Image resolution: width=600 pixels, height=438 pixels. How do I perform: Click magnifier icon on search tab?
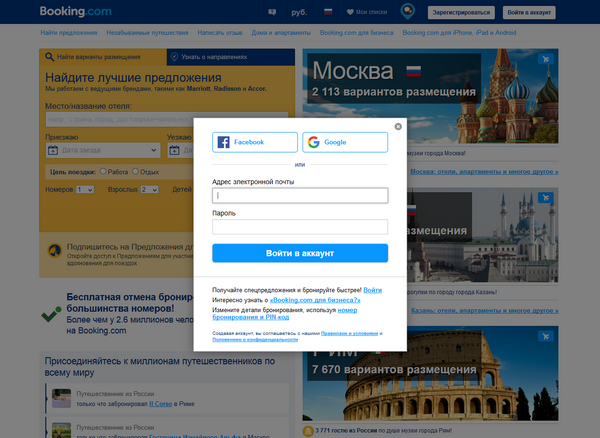point(49,57)
